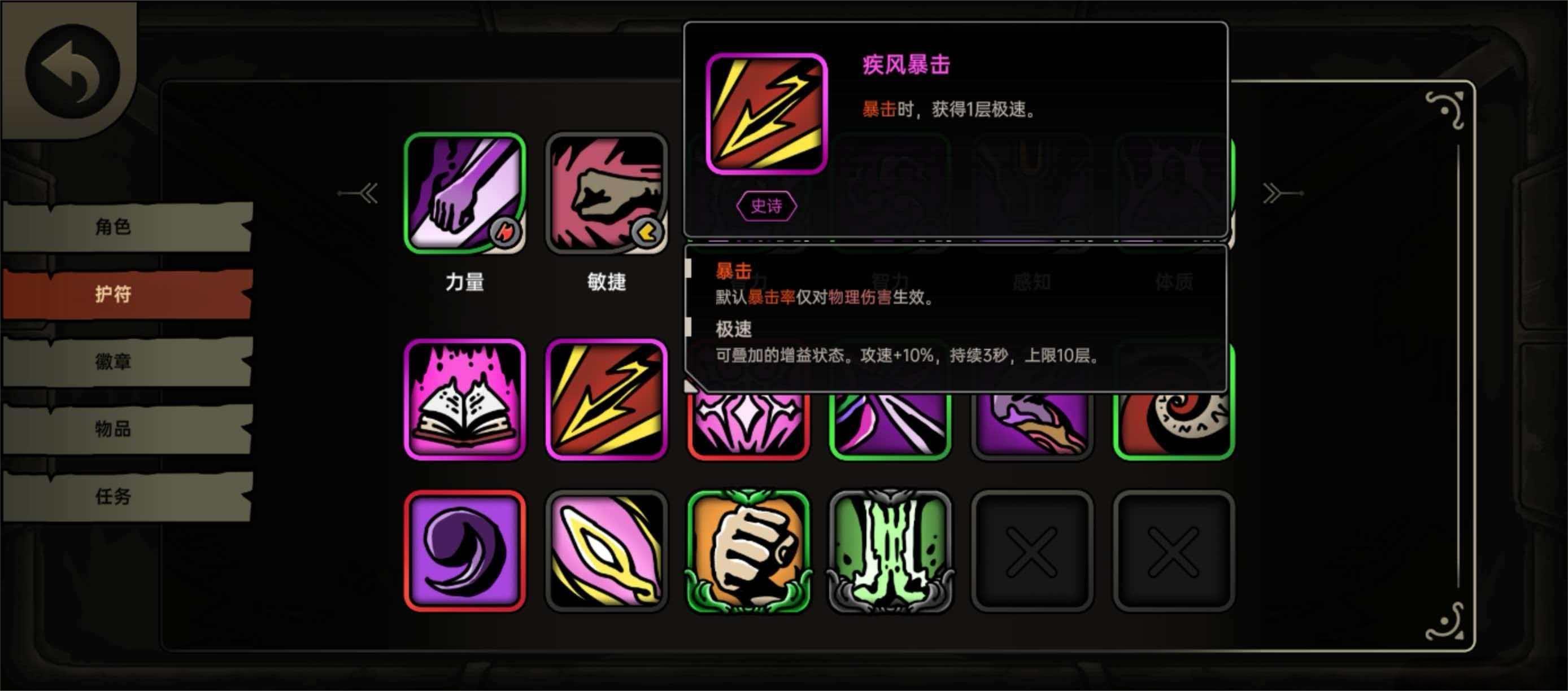Viewport: 1568px width, 691px height.
Task: Select the purple swirl amulet
Action: 464,550
